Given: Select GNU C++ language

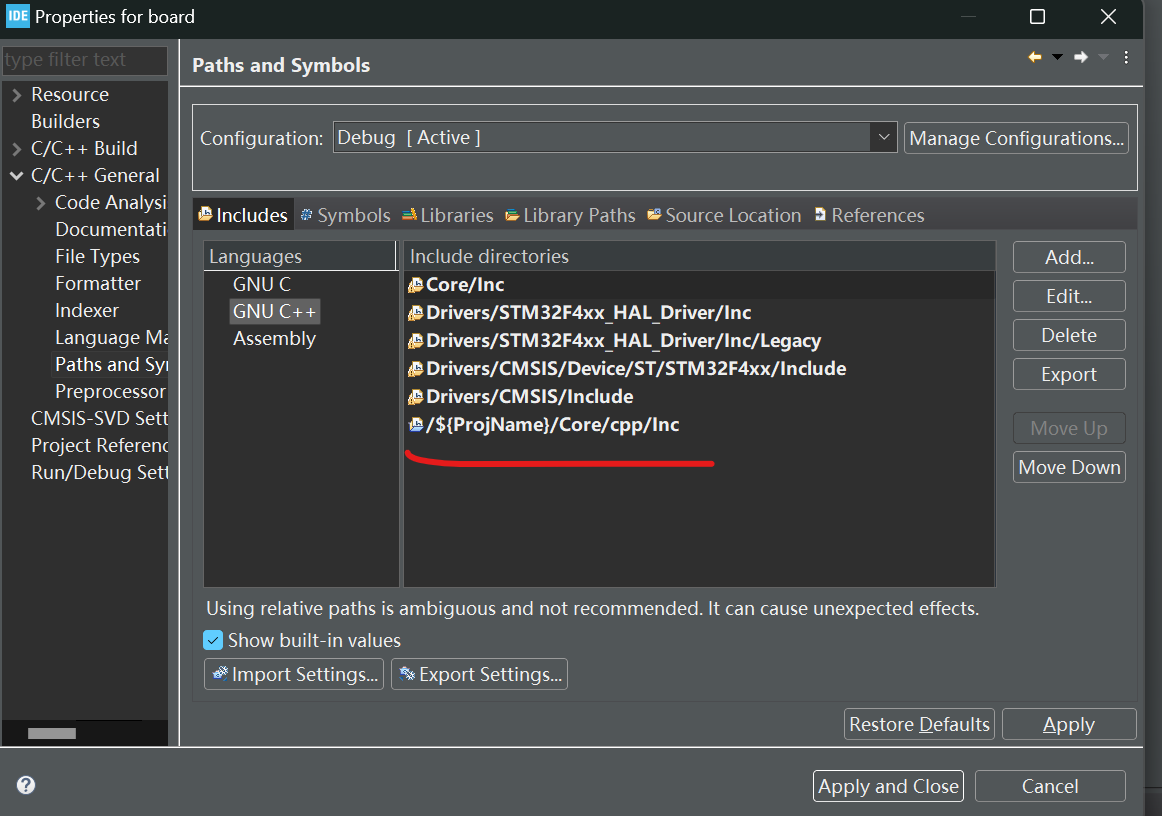Looking at the screenshot, I should point(275,311).
